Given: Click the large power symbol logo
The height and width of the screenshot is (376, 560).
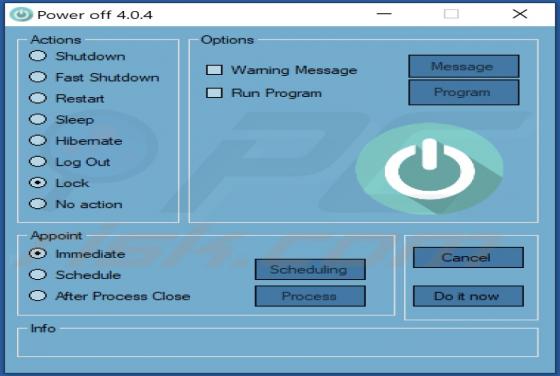Looking at the screenshot, I should (430, 169).
